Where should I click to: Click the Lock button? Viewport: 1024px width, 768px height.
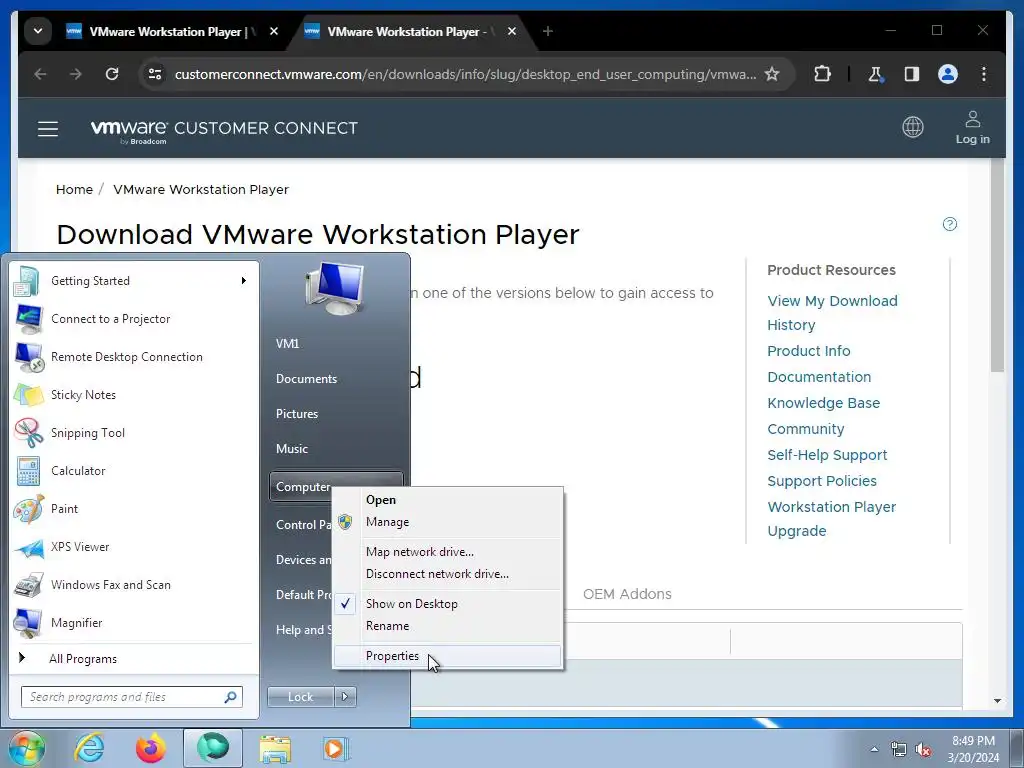click(300, 697)
